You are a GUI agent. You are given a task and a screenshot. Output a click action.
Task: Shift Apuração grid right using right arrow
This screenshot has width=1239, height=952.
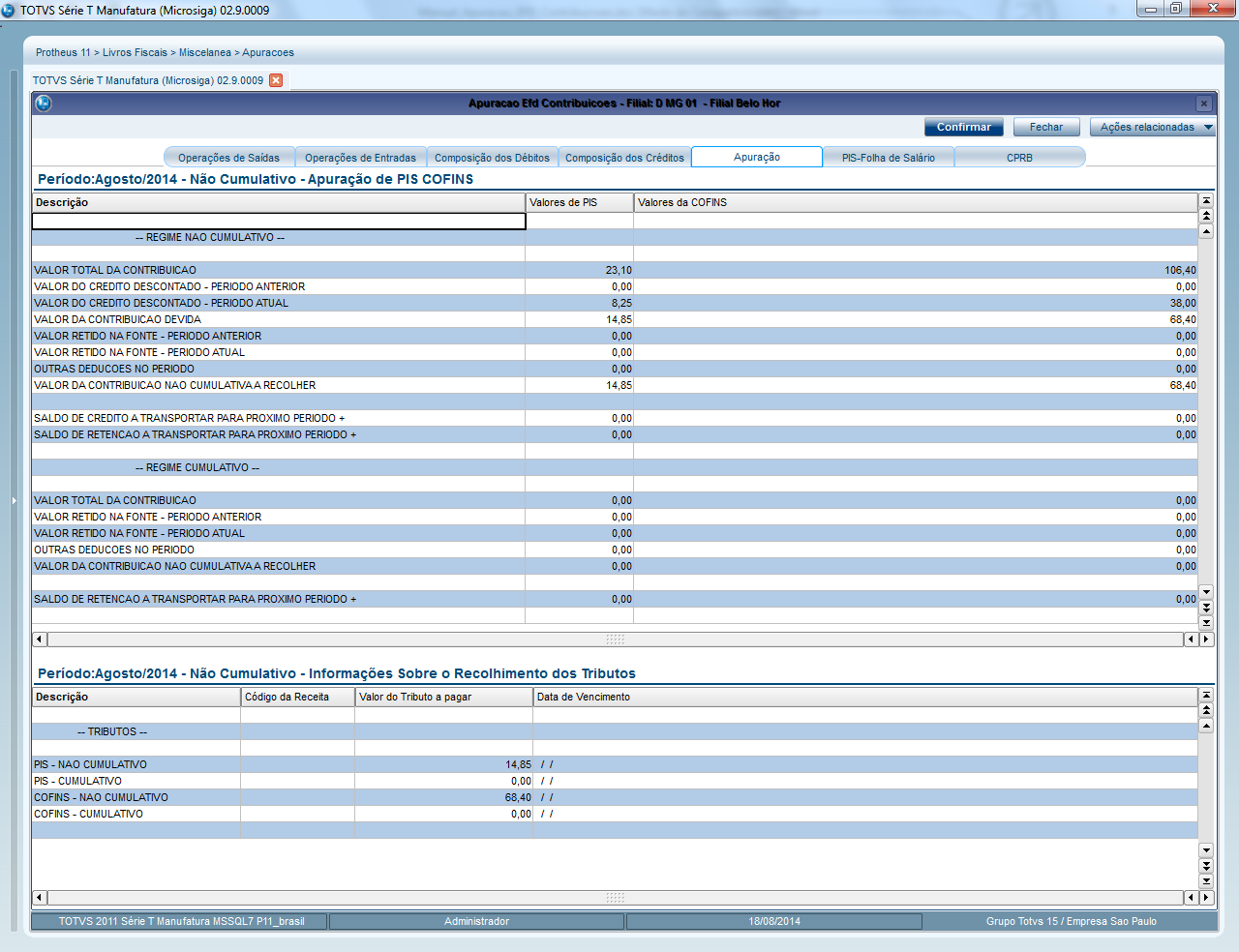pyautogui.click(x=1206, y=640)
